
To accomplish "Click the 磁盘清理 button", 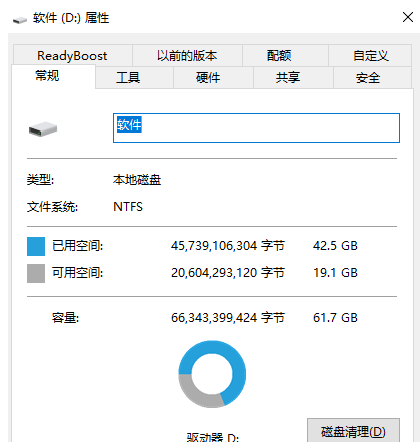I will click(353, 431).
